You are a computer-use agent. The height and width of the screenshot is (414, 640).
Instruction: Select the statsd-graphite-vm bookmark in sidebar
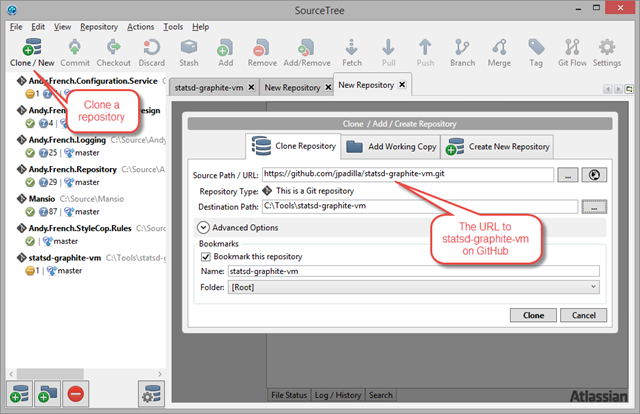[64, 258]
